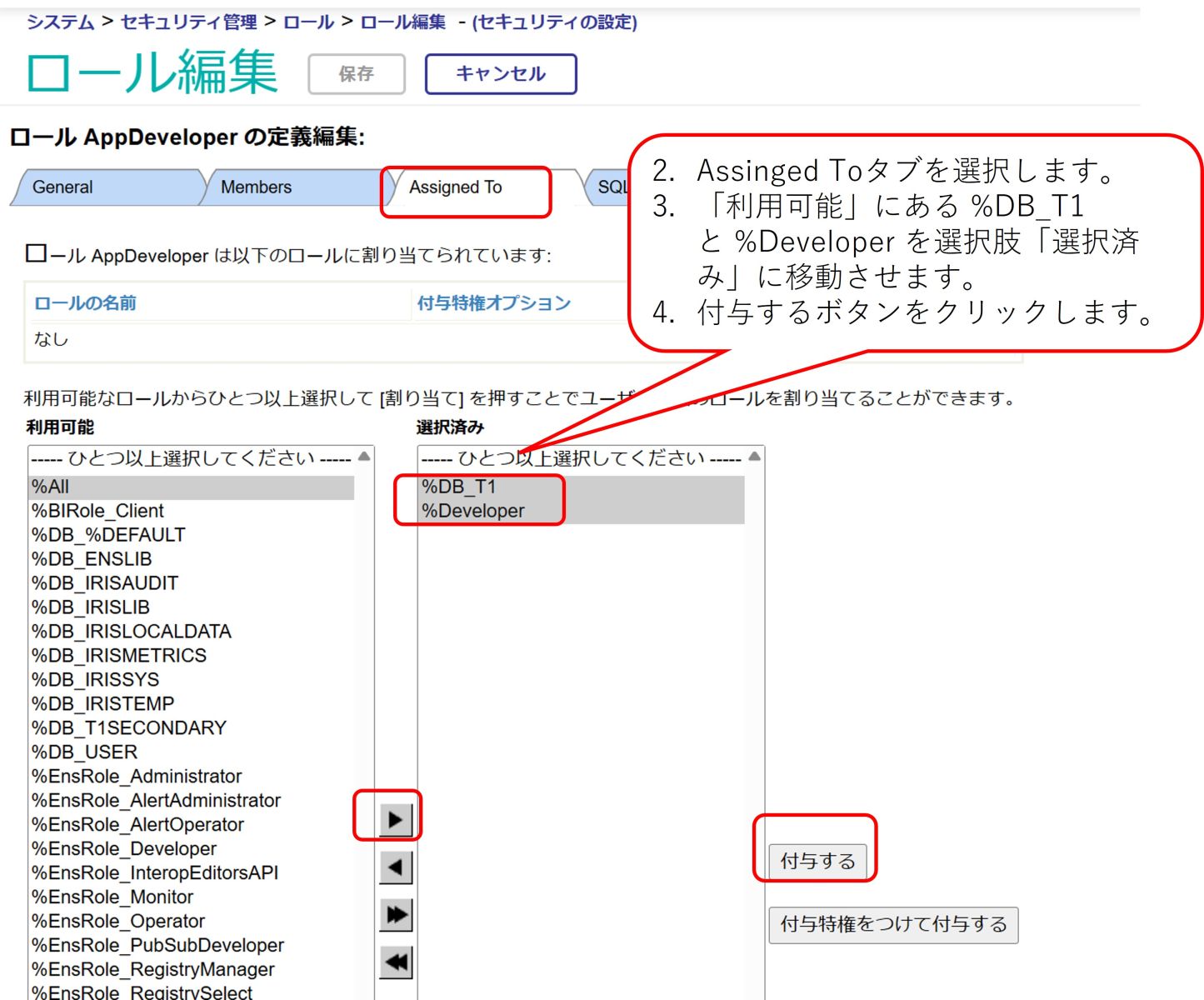The height and width of the screenshot is (1000, 1204).
Task: Select %All in the available roles list
Action: 51,487
